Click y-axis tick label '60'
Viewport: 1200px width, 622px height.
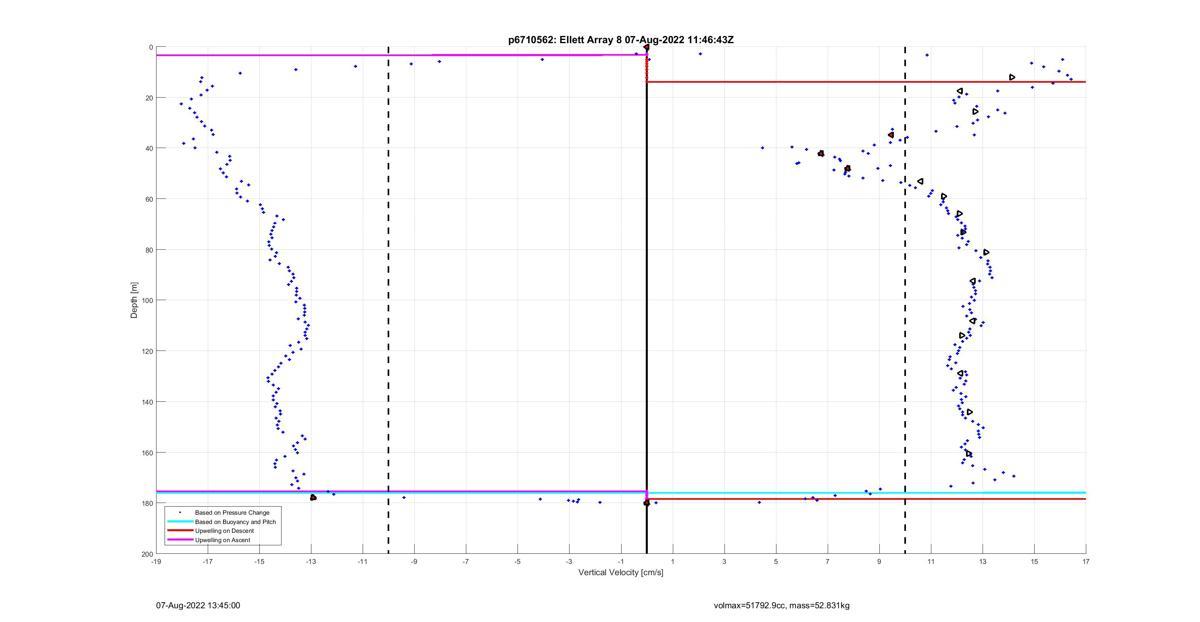[x=148, y=199]
